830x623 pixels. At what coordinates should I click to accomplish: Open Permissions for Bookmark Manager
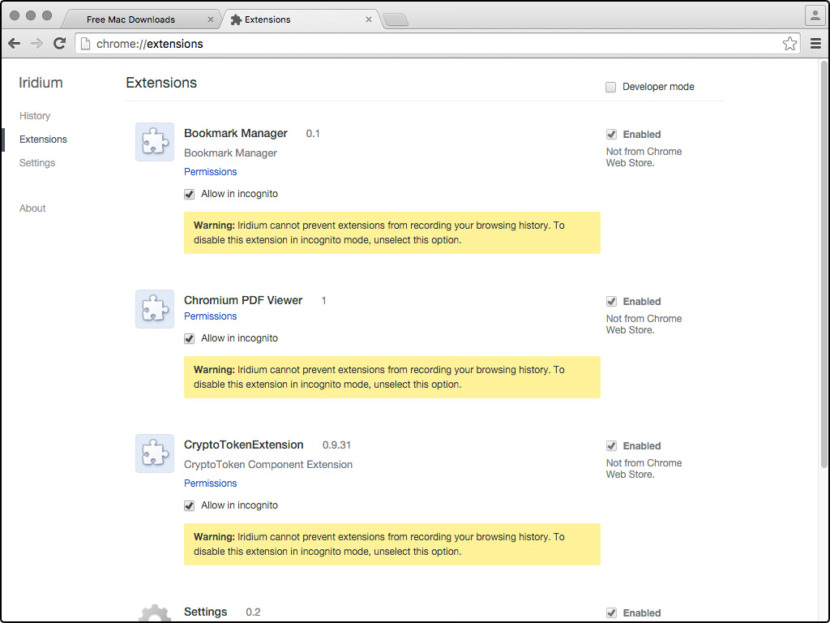click(x=210, y=171)
